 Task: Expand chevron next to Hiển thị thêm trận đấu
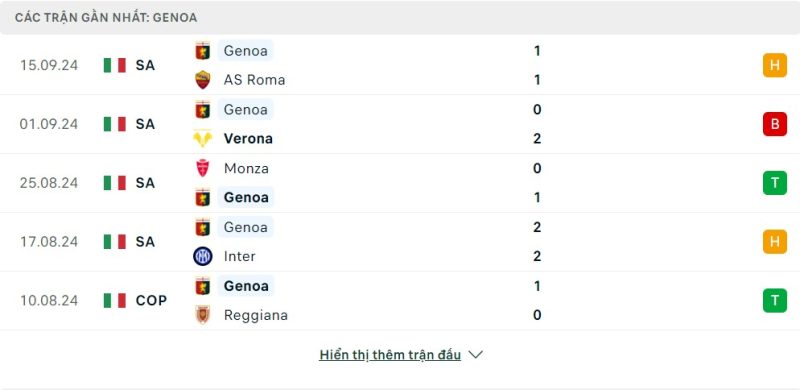click(476, 355)
